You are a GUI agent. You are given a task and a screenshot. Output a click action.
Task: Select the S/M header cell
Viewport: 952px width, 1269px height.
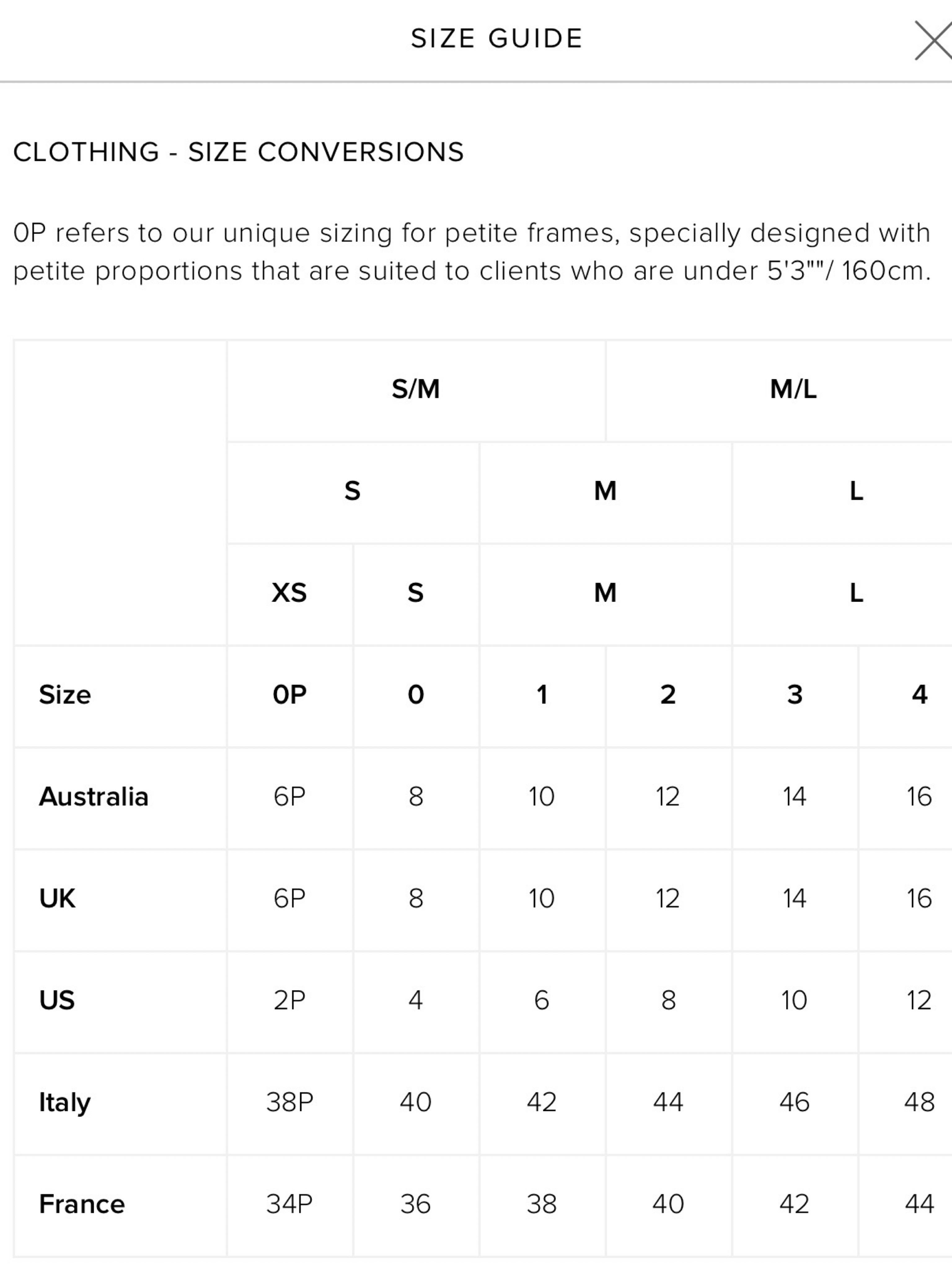click(x=416, y=390)
